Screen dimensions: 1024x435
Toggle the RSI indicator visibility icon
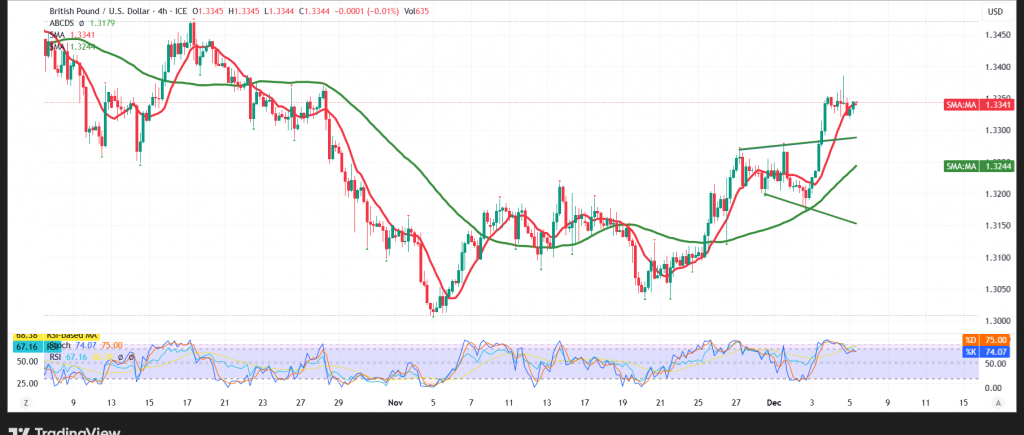pos(118,357)
